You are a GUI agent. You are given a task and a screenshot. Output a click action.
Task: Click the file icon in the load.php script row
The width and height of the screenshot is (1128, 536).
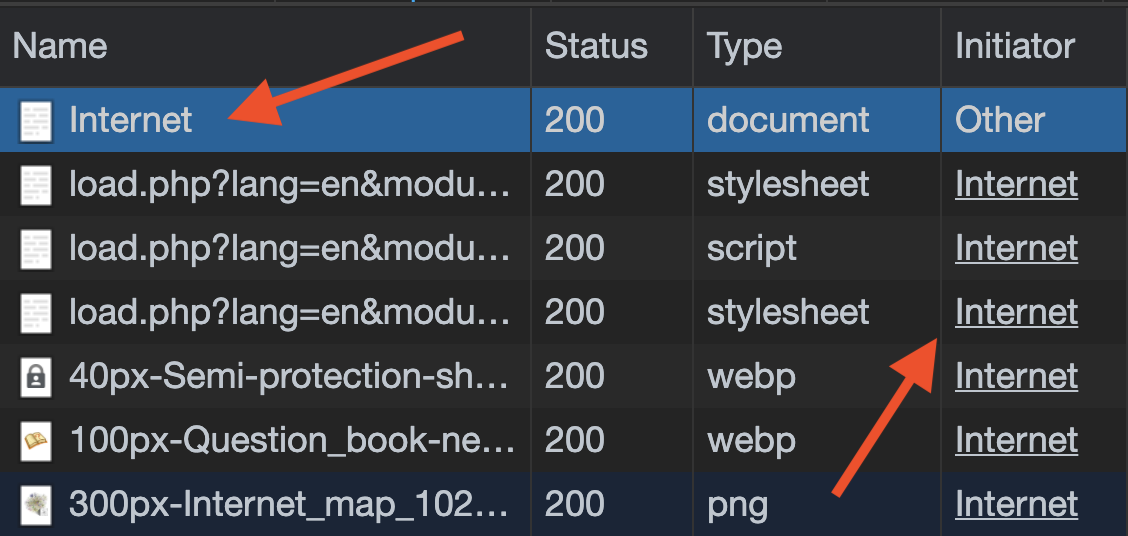tap(36, 249)
